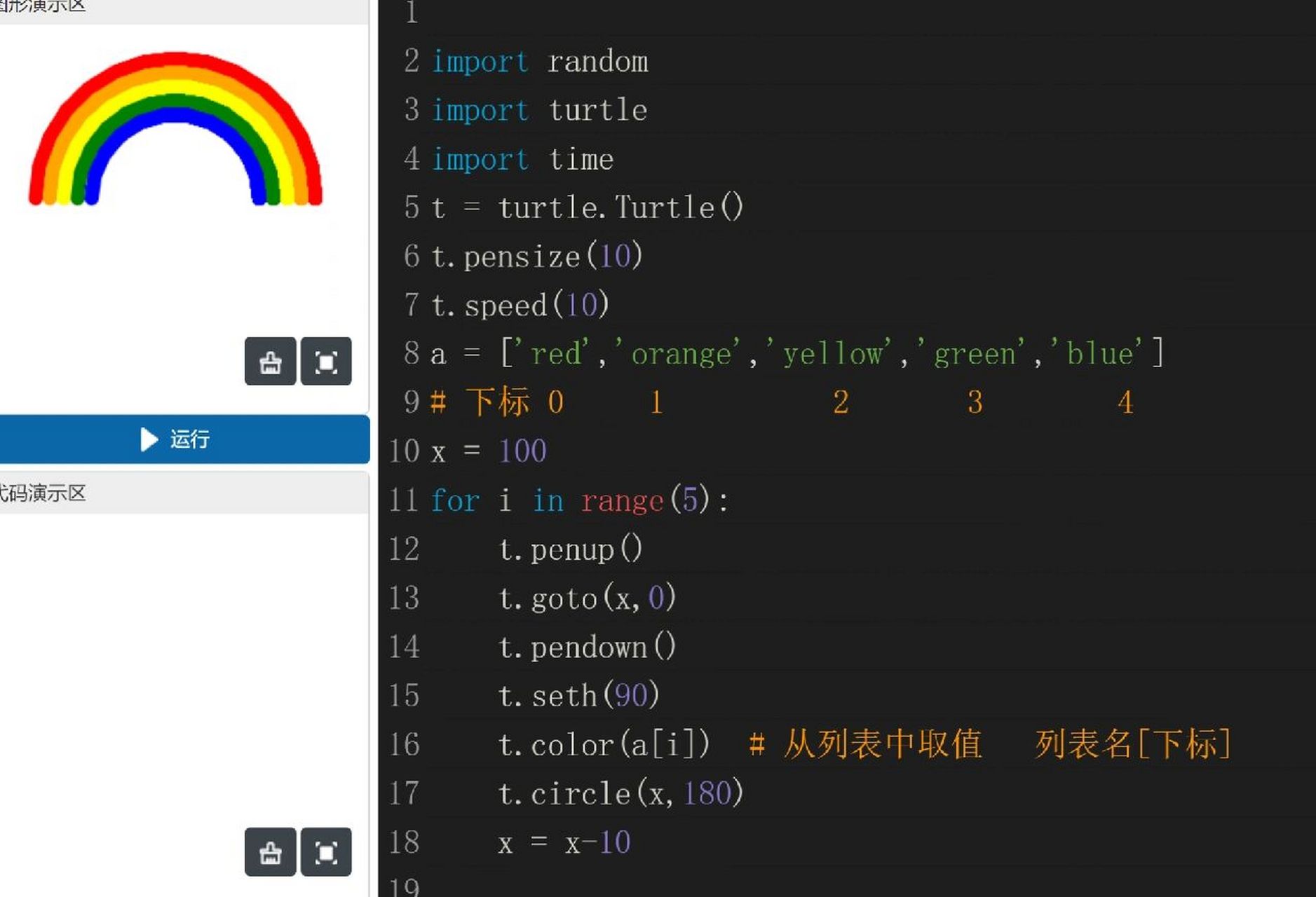Click the 'for i in range(5):' line
The image size is (1316, 897).
[580, 500]
